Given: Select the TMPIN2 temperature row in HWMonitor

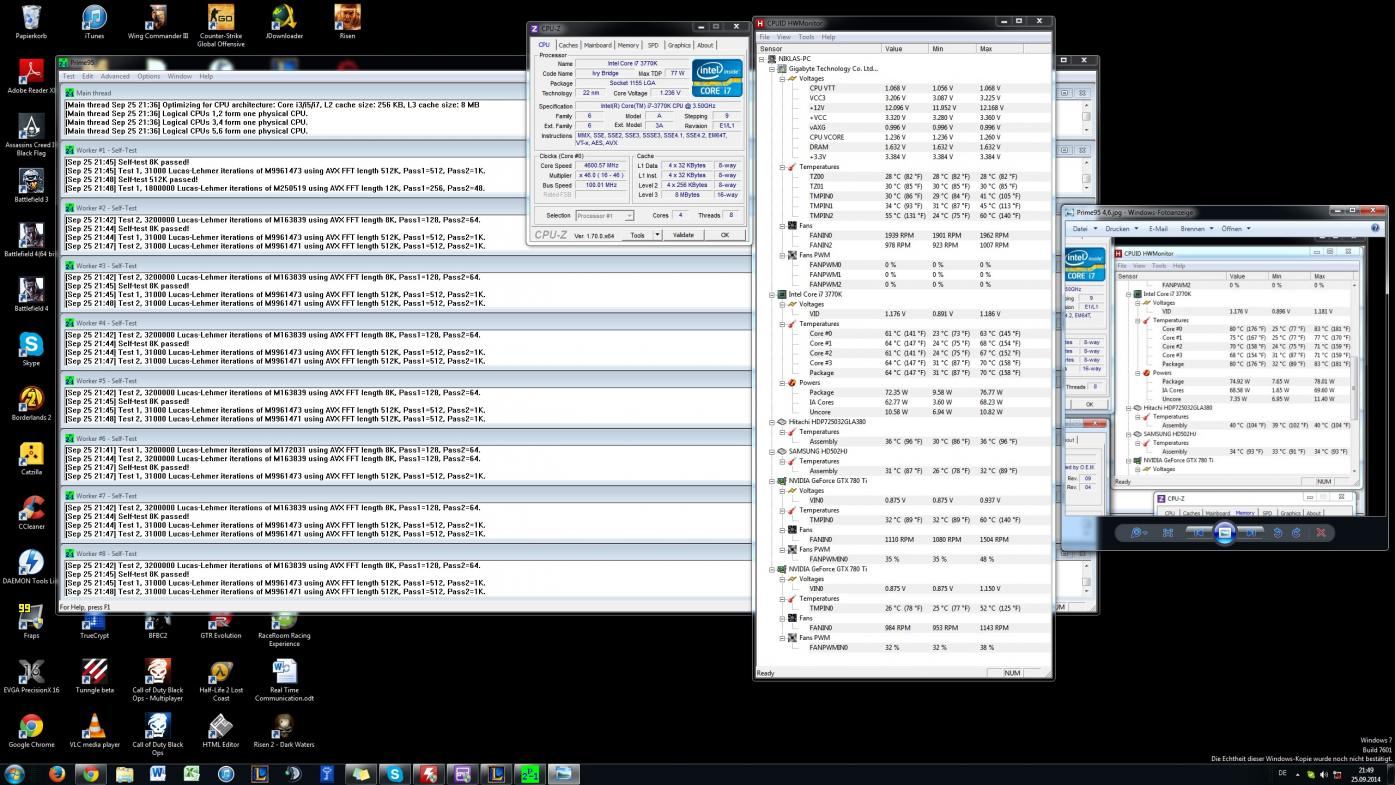Looking at the screenshot, I should pos(905,216).
